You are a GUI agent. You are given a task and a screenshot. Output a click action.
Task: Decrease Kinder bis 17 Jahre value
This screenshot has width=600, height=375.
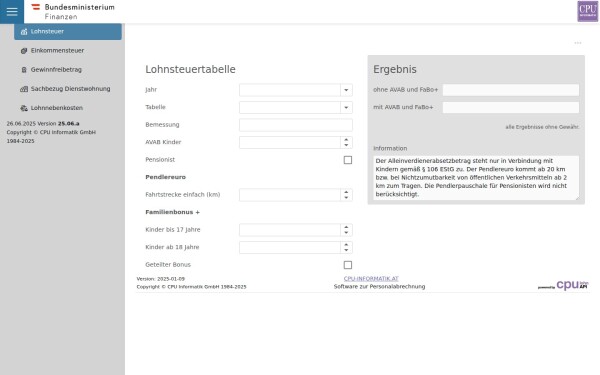[346, 233]
